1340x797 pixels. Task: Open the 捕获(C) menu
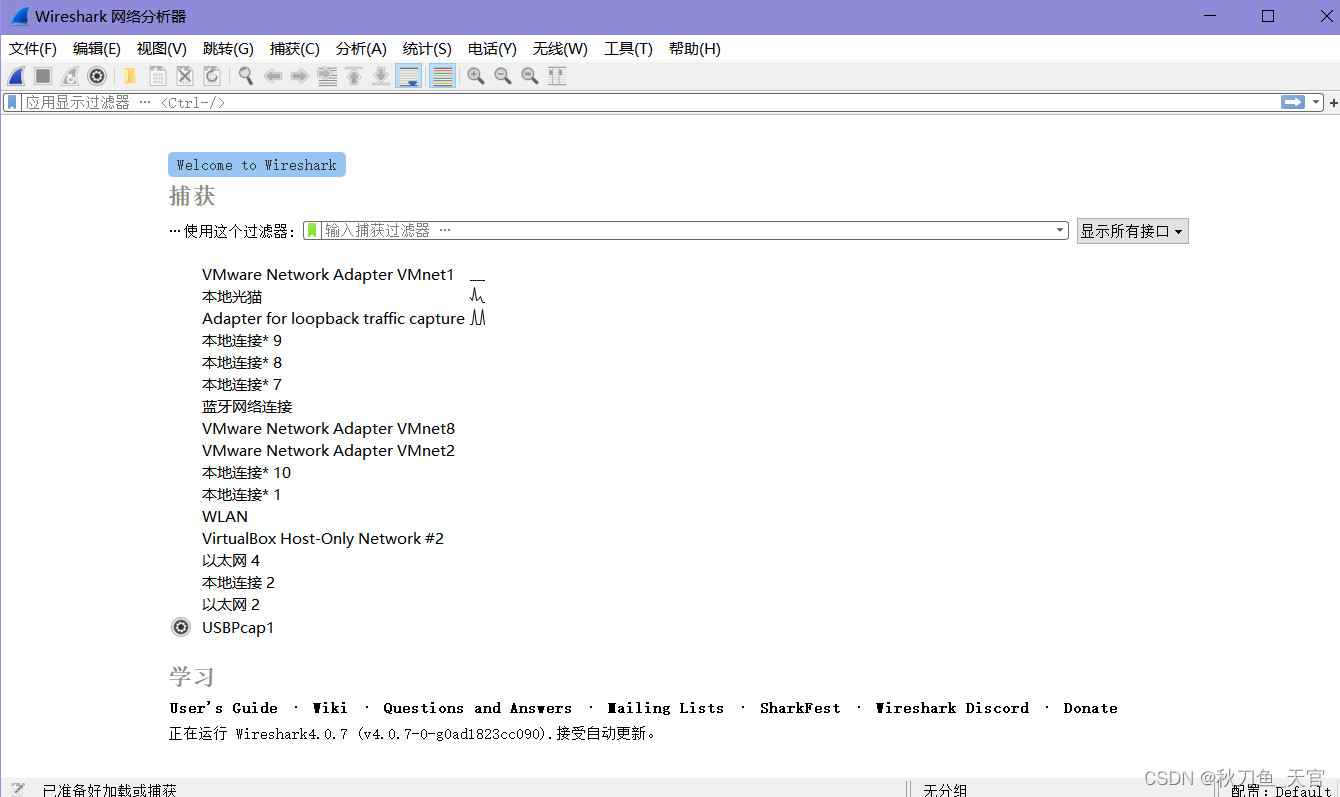(x=295, y=48)
